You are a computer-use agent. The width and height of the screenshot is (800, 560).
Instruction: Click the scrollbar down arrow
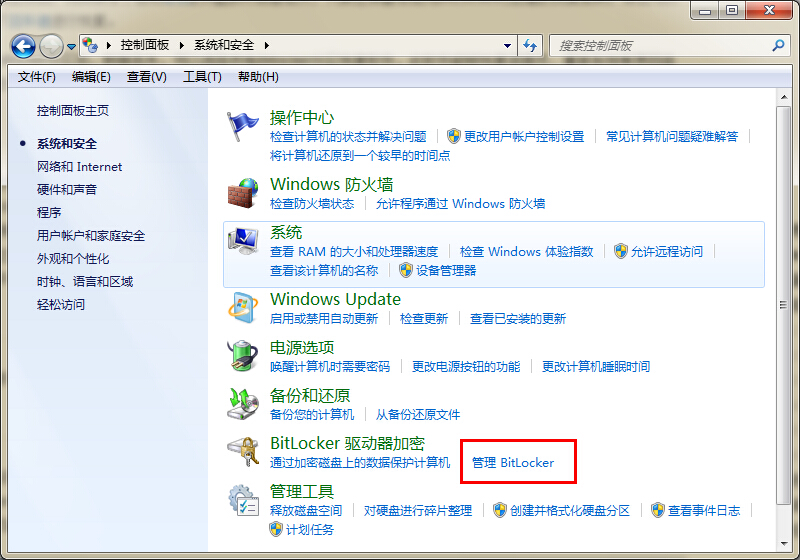point(783,544)
